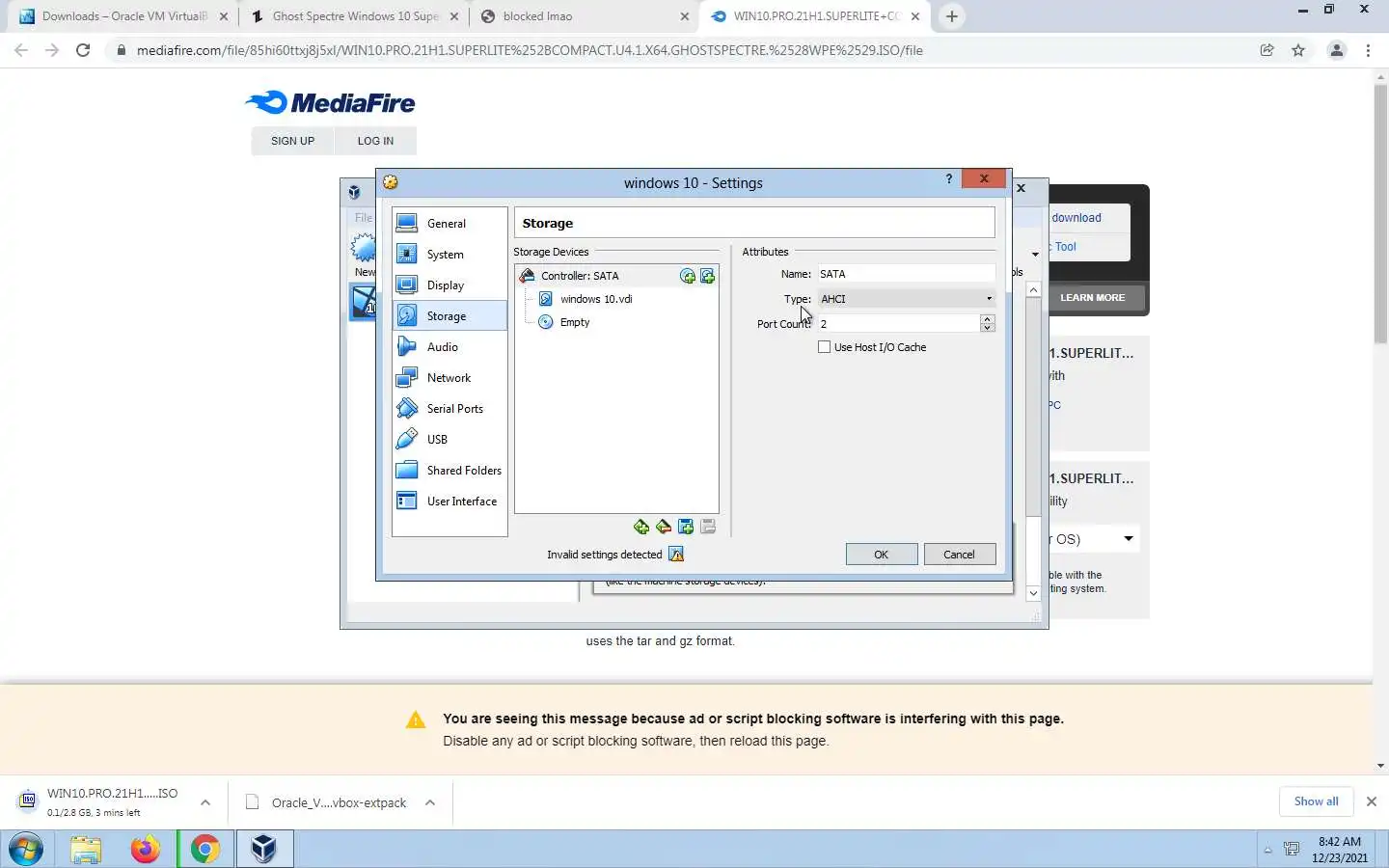The height and width of the screenshot is (868, 1389).
Task: Open OS selection dropdown on page
Action: [1094, 539]
